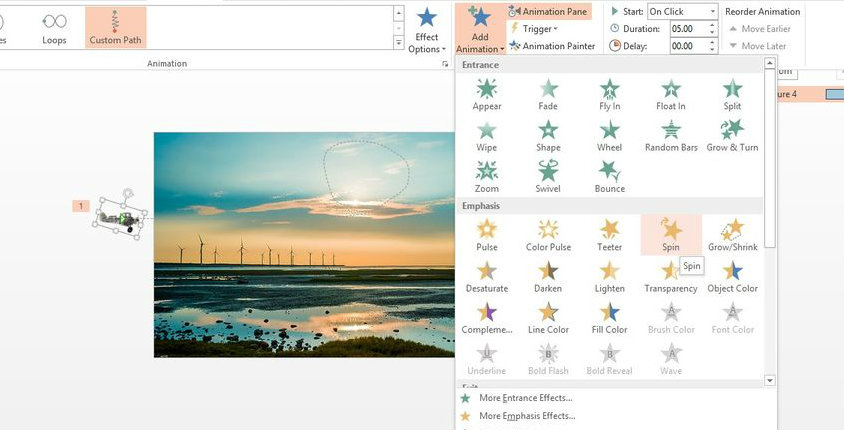Choose the Pulse emphasis effect
The height and width of the screenshot is (430, 844).
click(x=487, y=235)
